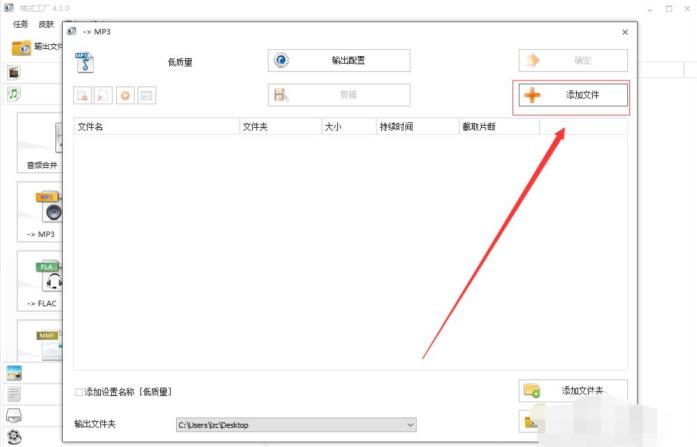Select the -> MP3 tile in main window

point(40,212)
